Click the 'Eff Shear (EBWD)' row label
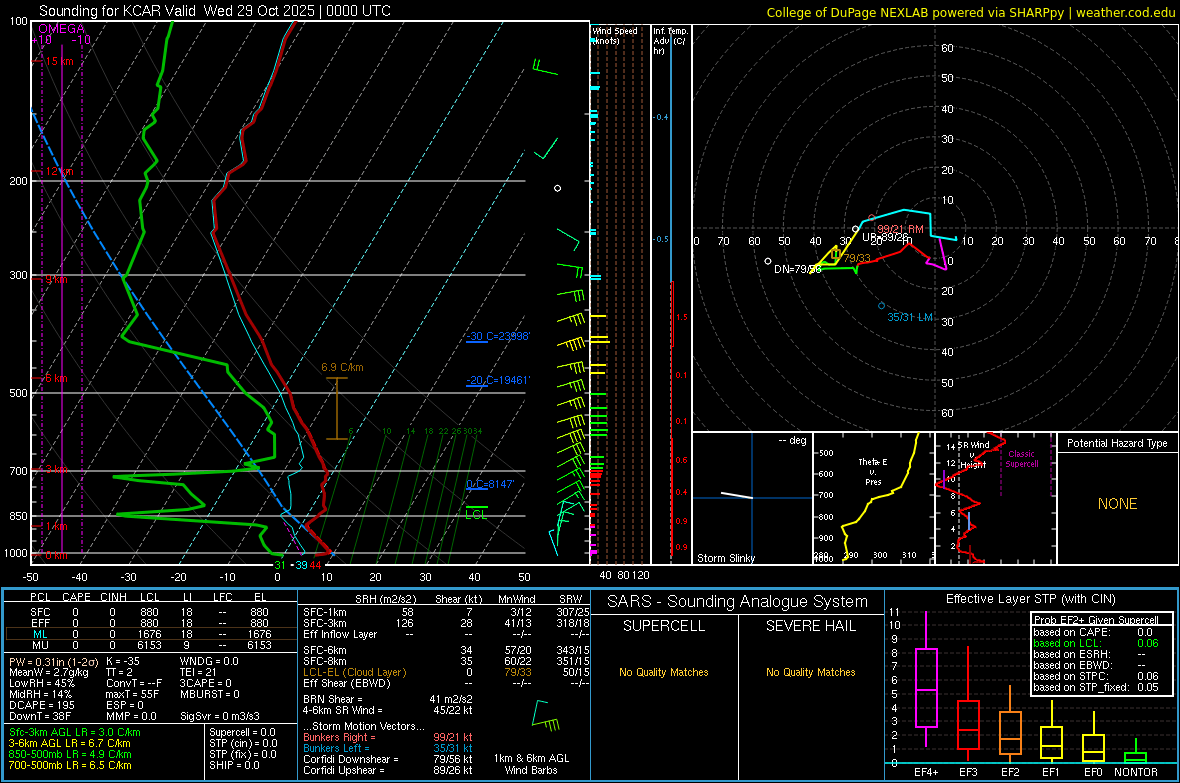Viewport: 1180px width, 783px height. 347,683
